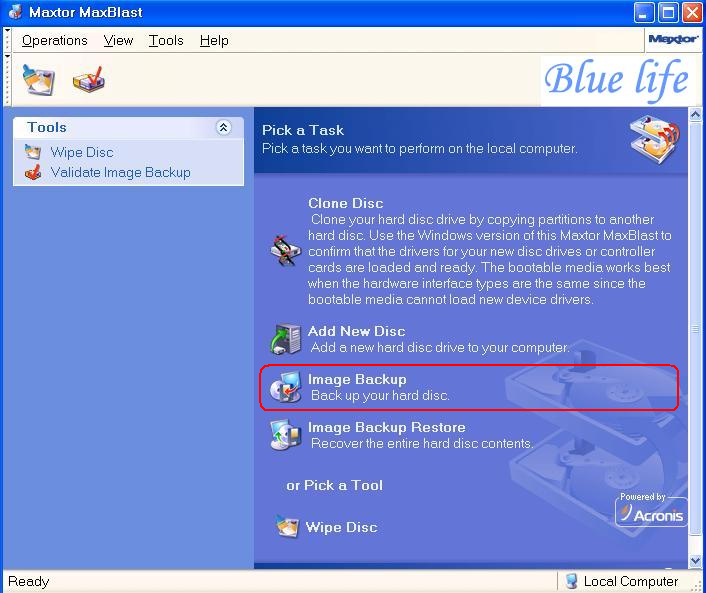Click the Add New Disc icon
706x593 pixels.
pyautogui.click(x=285, y=339)
